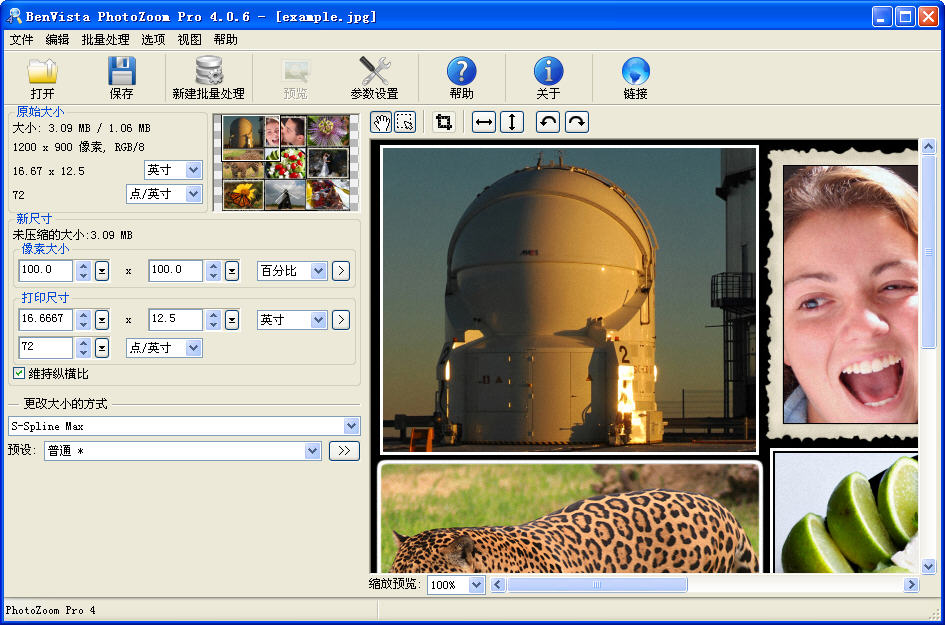Click the pixel width 100.0 input field
Viewport: 945px width, 625px height.
click(x=46, y=270)
